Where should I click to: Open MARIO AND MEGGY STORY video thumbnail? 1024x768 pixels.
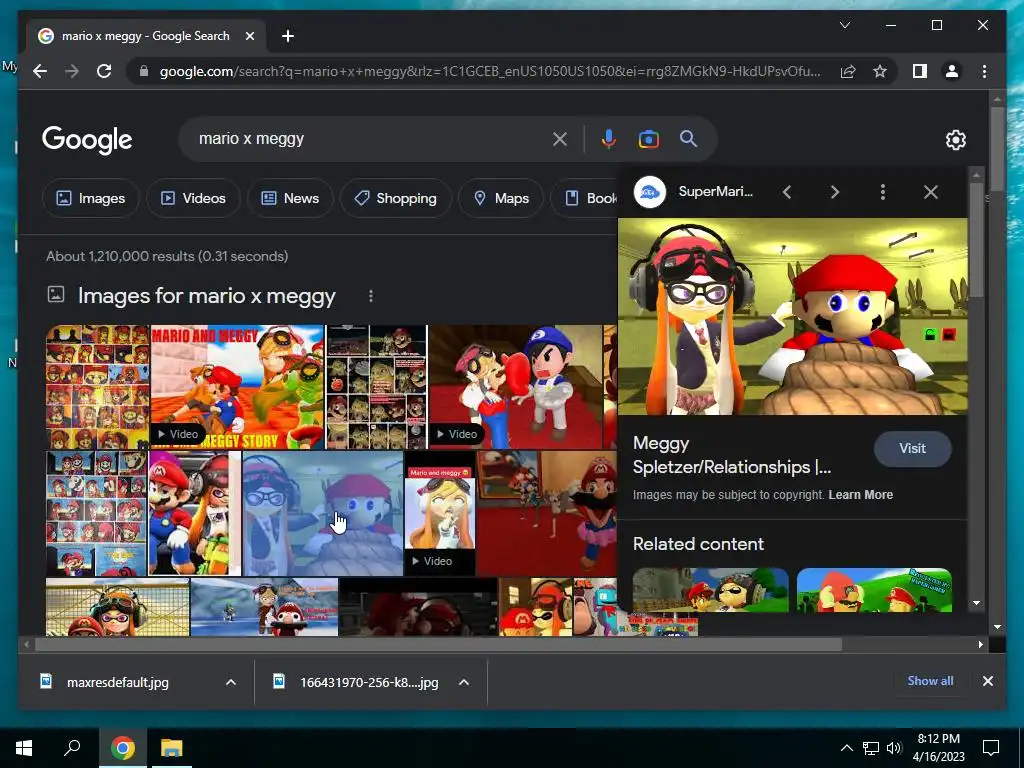[237, 387]
